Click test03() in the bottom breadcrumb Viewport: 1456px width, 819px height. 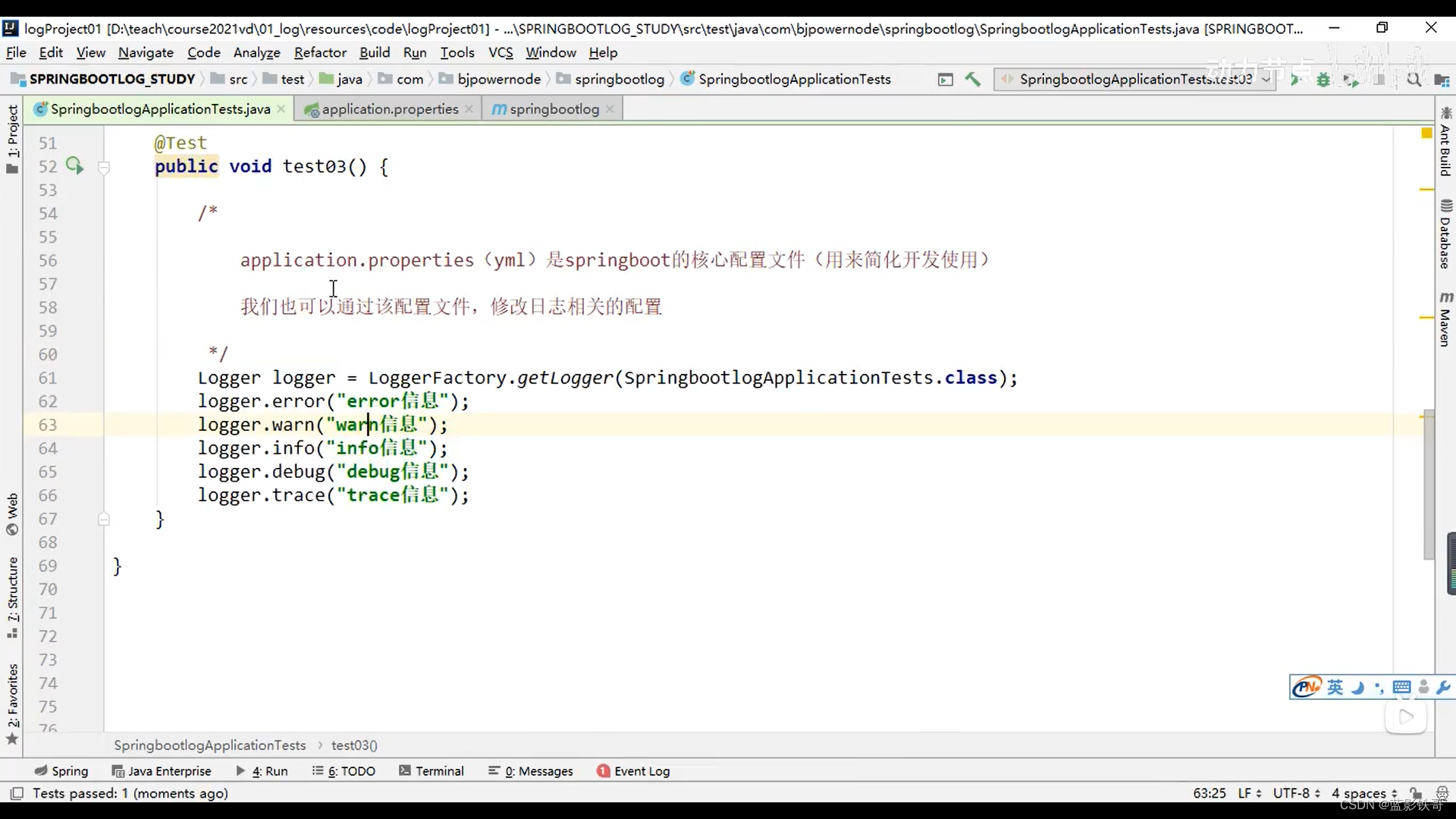pyautogui.click(x=354, y=745)
